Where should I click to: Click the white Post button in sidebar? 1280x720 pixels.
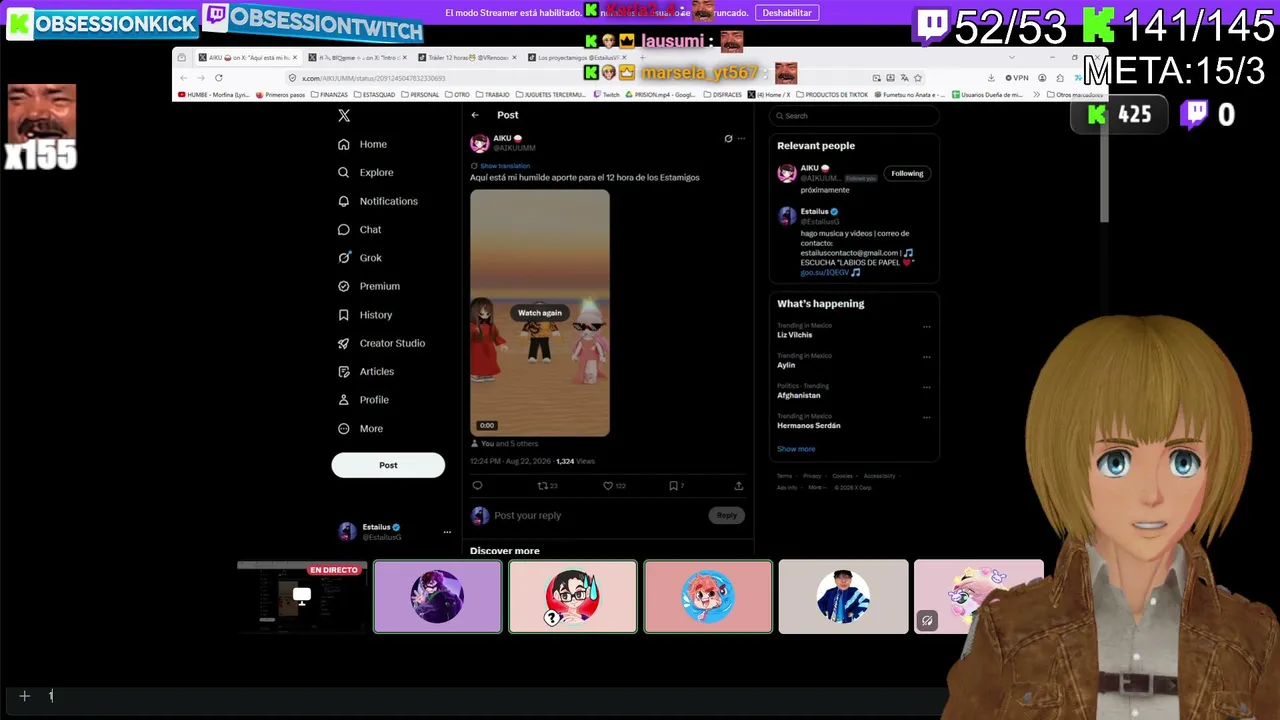click(388, 465)
